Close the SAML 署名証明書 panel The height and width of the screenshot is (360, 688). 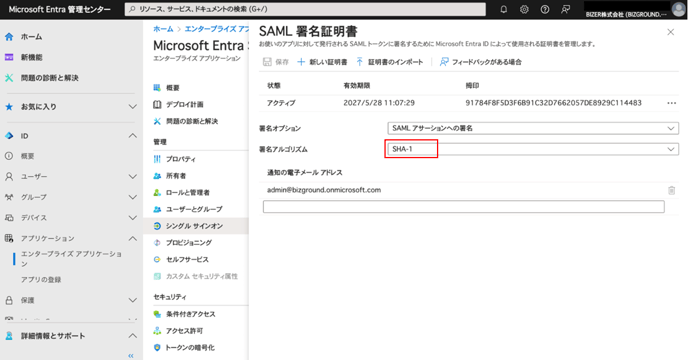[670, 32]
